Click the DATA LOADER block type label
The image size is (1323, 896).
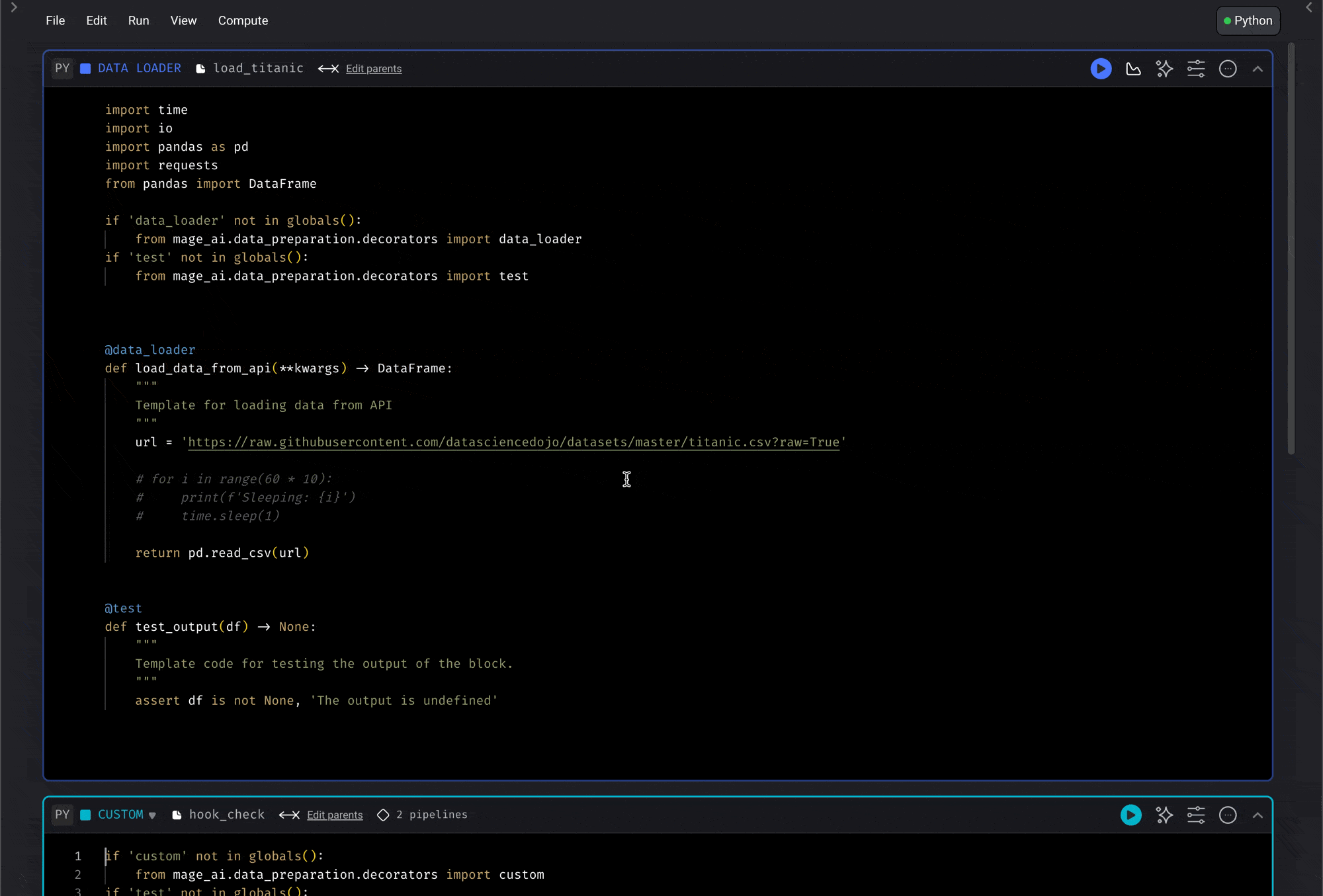[140, 68]
